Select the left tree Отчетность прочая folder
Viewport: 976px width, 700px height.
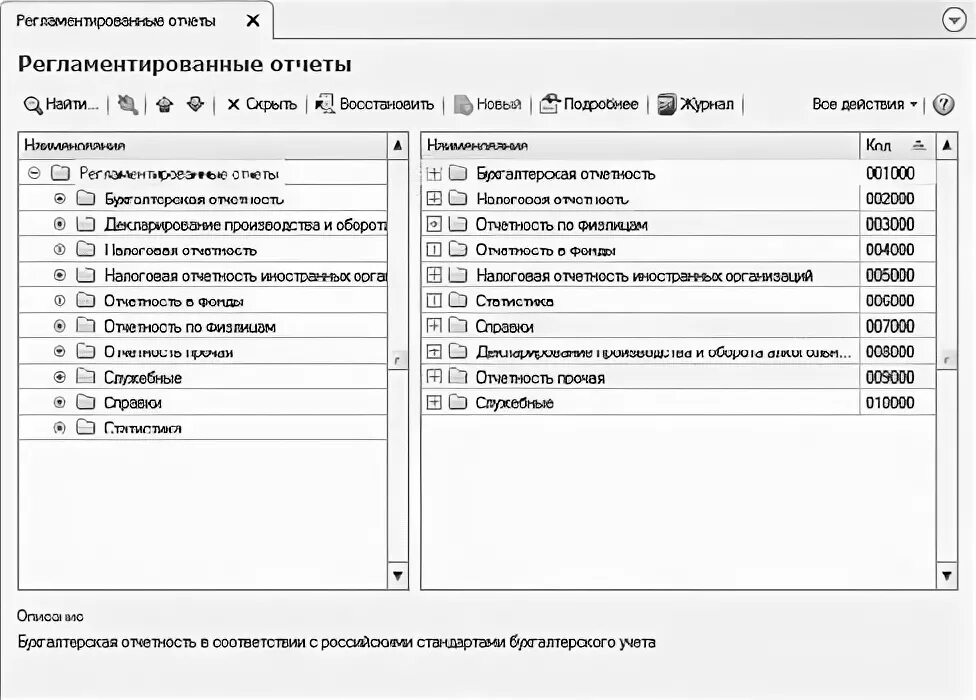202,352
